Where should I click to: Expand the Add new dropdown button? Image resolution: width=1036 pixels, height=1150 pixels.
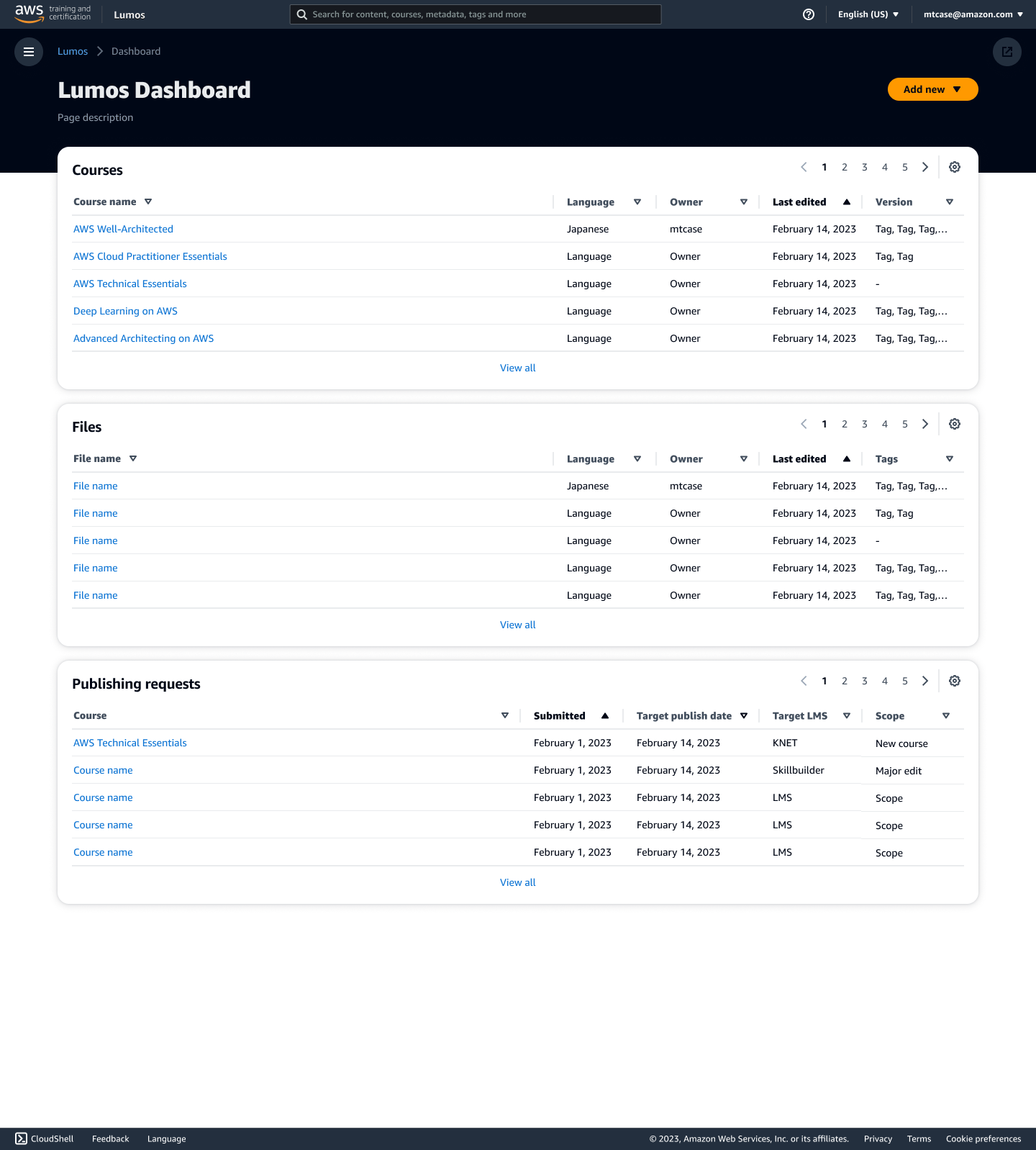933,89
